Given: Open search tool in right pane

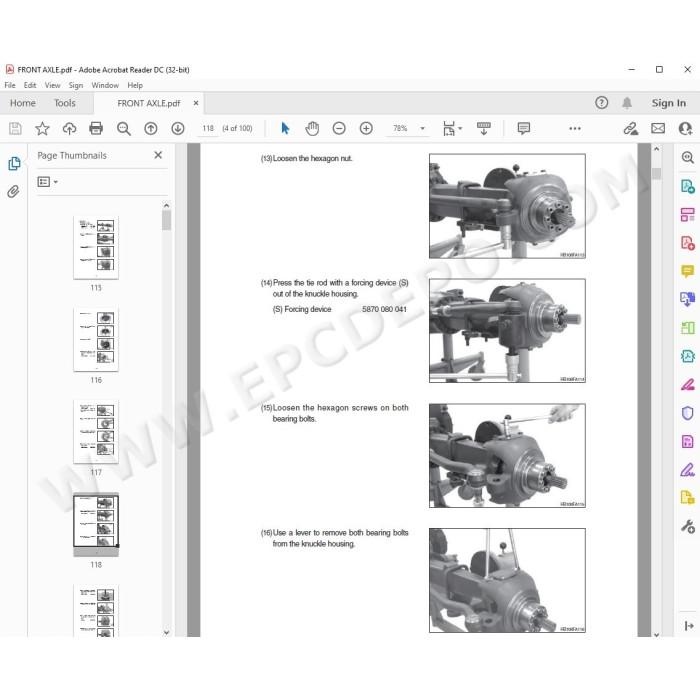Looking at the screenshot, I should pyautogui.click(x=688, y=157).
